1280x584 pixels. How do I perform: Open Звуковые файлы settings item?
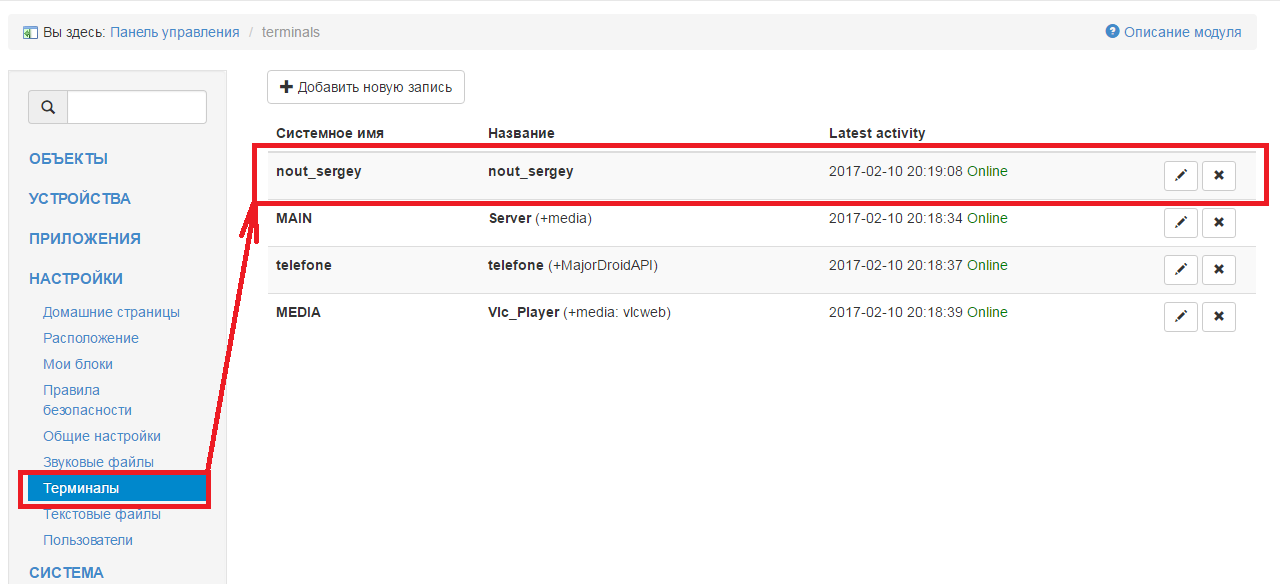[x=98, y=462]
